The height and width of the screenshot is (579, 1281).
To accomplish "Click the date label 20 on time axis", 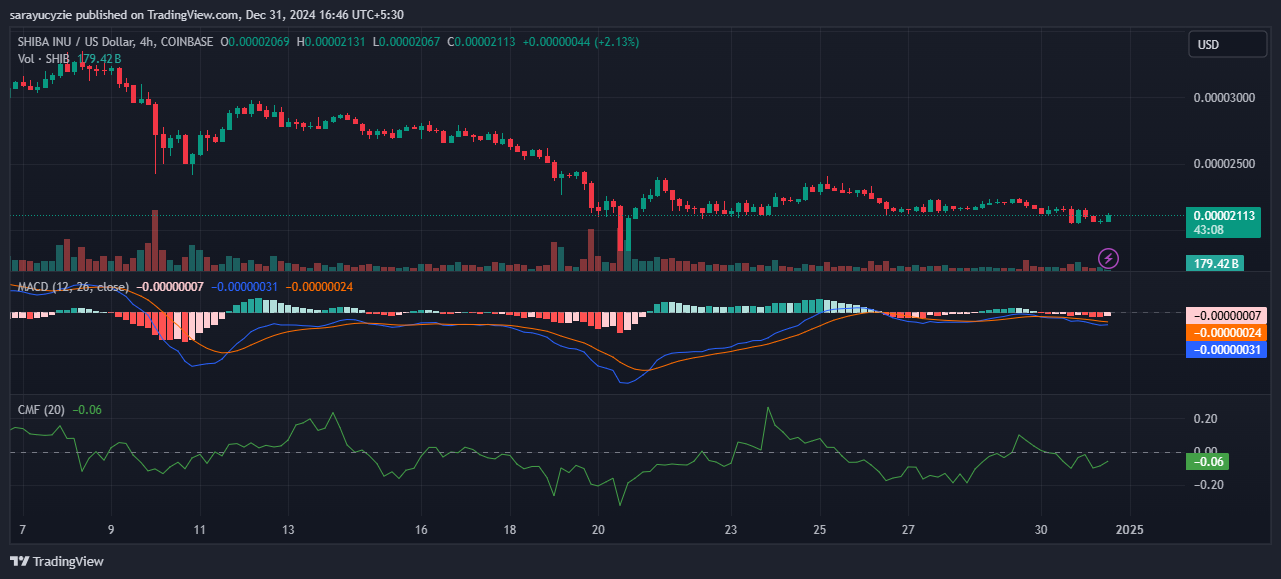I will [598, 529].
